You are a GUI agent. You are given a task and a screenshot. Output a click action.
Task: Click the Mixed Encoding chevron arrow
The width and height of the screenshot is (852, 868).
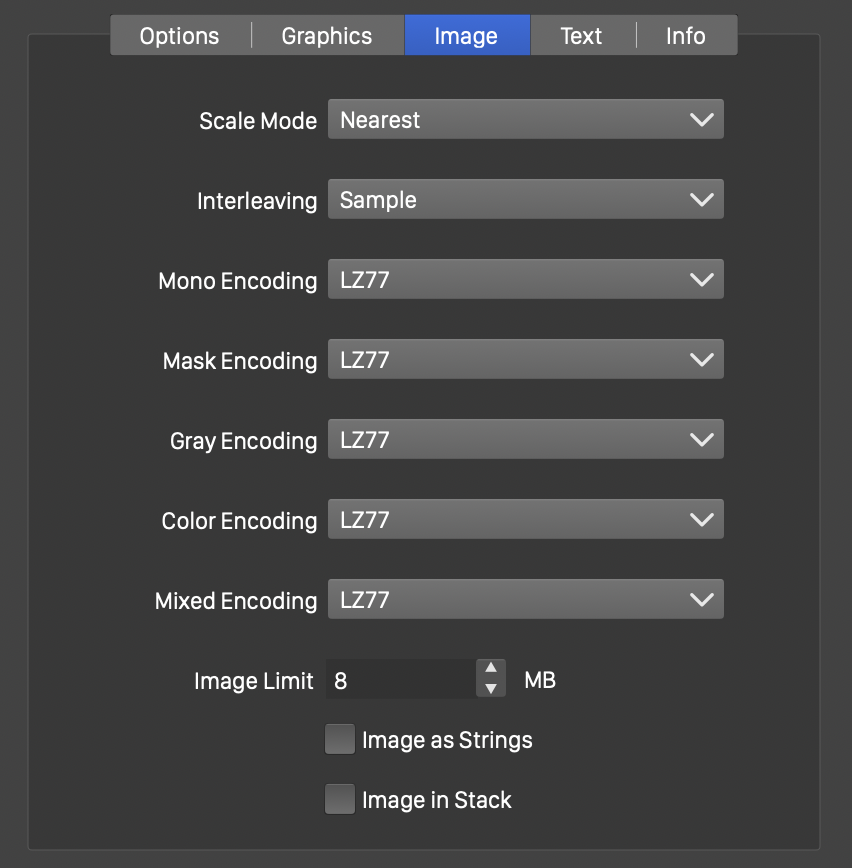(x=702, y=600)
